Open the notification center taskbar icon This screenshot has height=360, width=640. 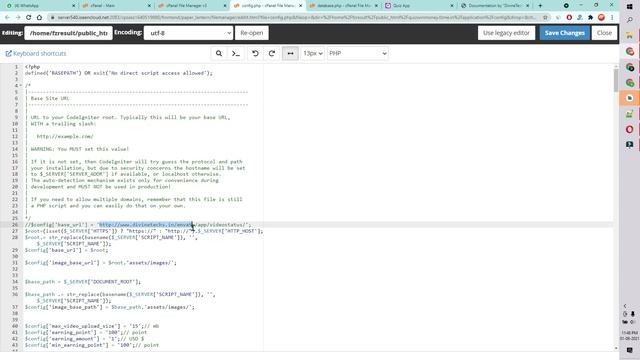click(629, 350)
